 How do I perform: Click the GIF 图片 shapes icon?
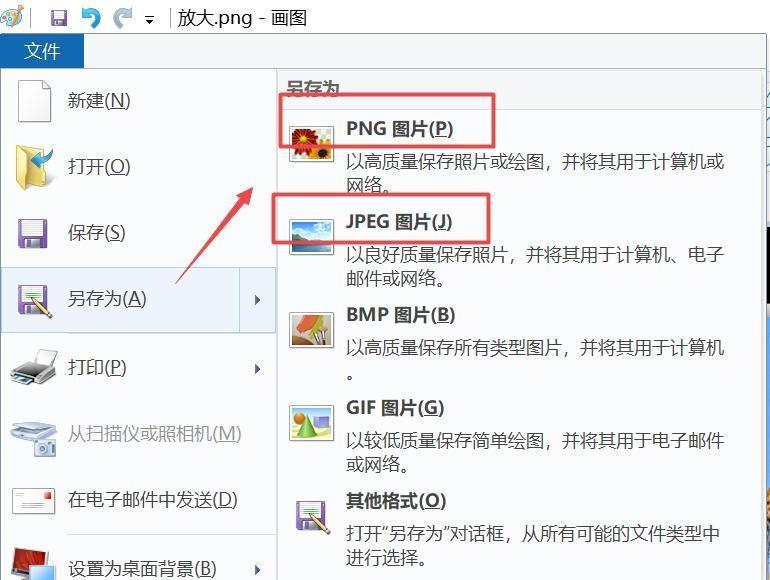311,423
